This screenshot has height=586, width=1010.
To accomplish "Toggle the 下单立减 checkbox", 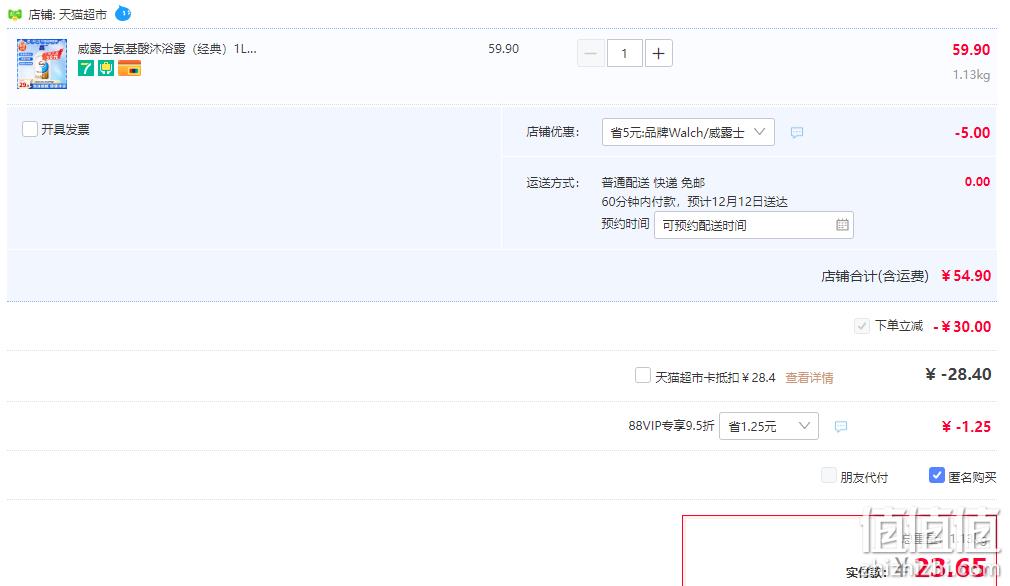I will coord(862,326).
